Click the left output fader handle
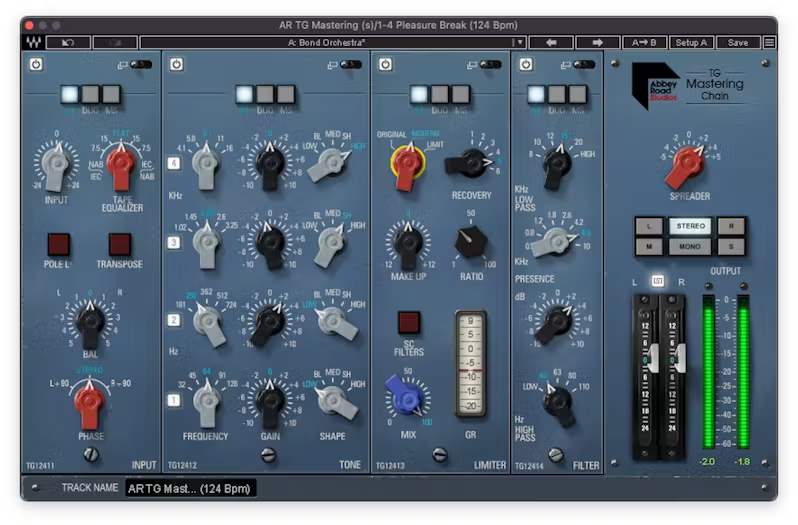Screen dimensions: 798x525 pos(652,358)
